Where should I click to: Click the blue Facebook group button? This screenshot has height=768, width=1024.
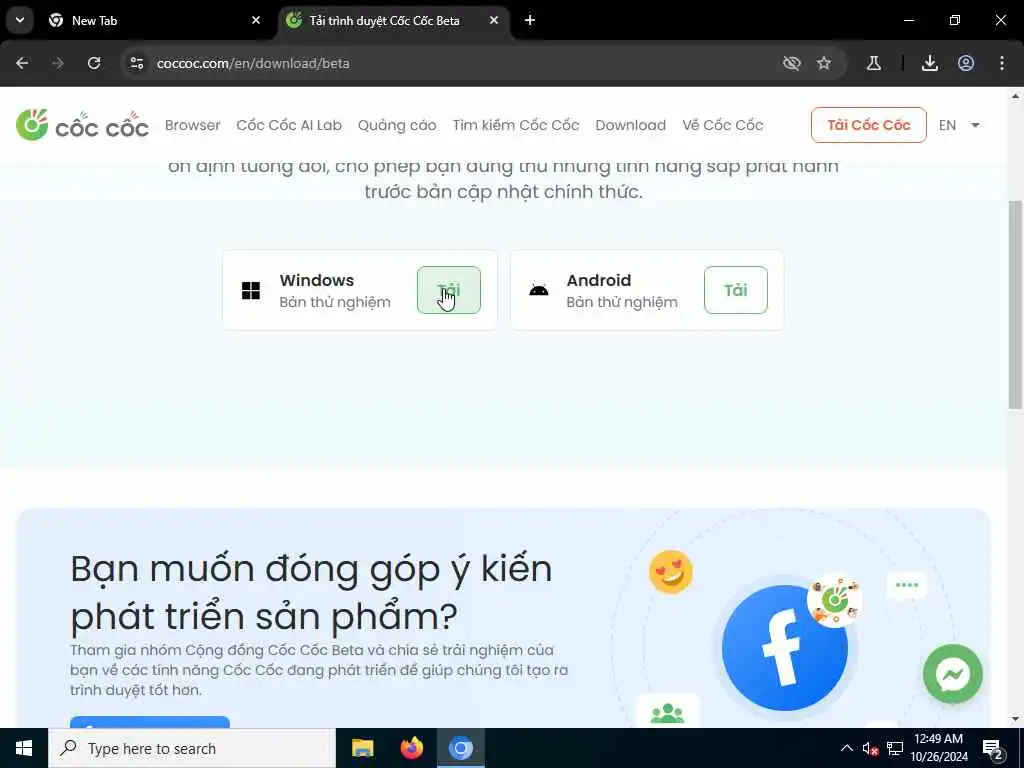(150, 722)
